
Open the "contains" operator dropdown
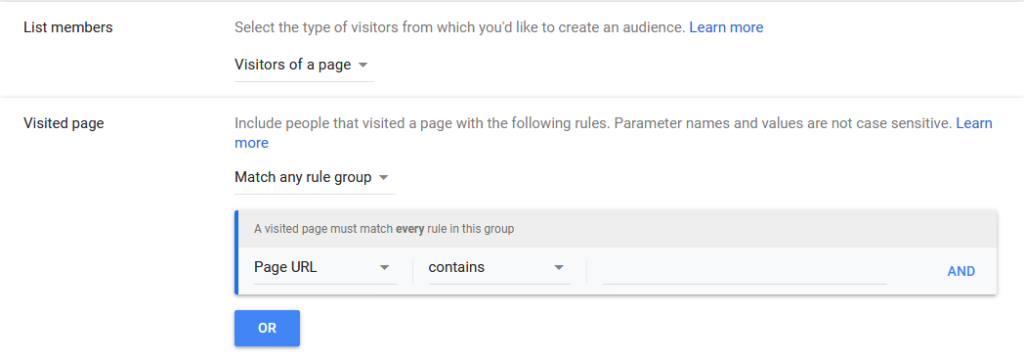[x=500, y=268]
